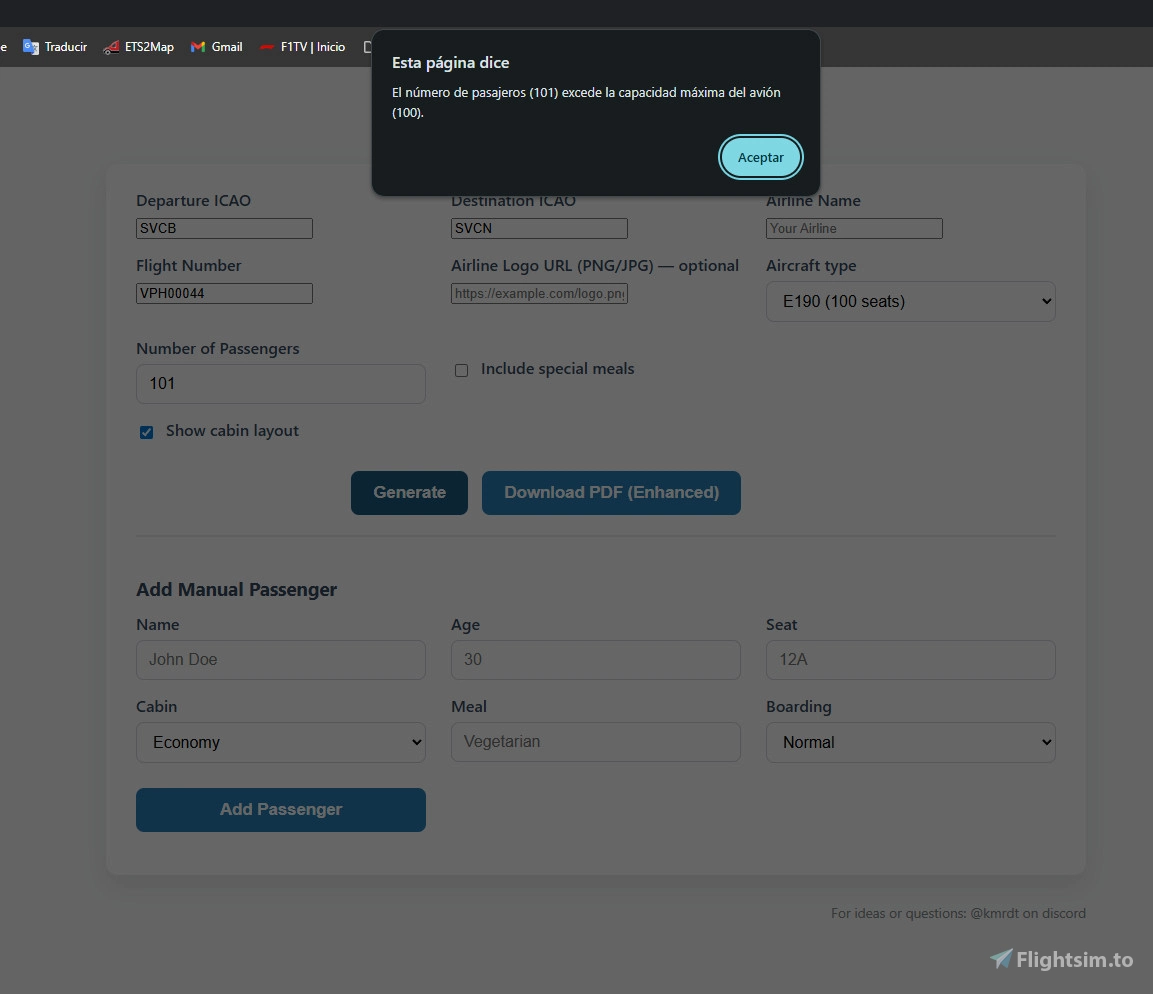Select the Departure ICAO field showing SVCB

coord(224,228)
